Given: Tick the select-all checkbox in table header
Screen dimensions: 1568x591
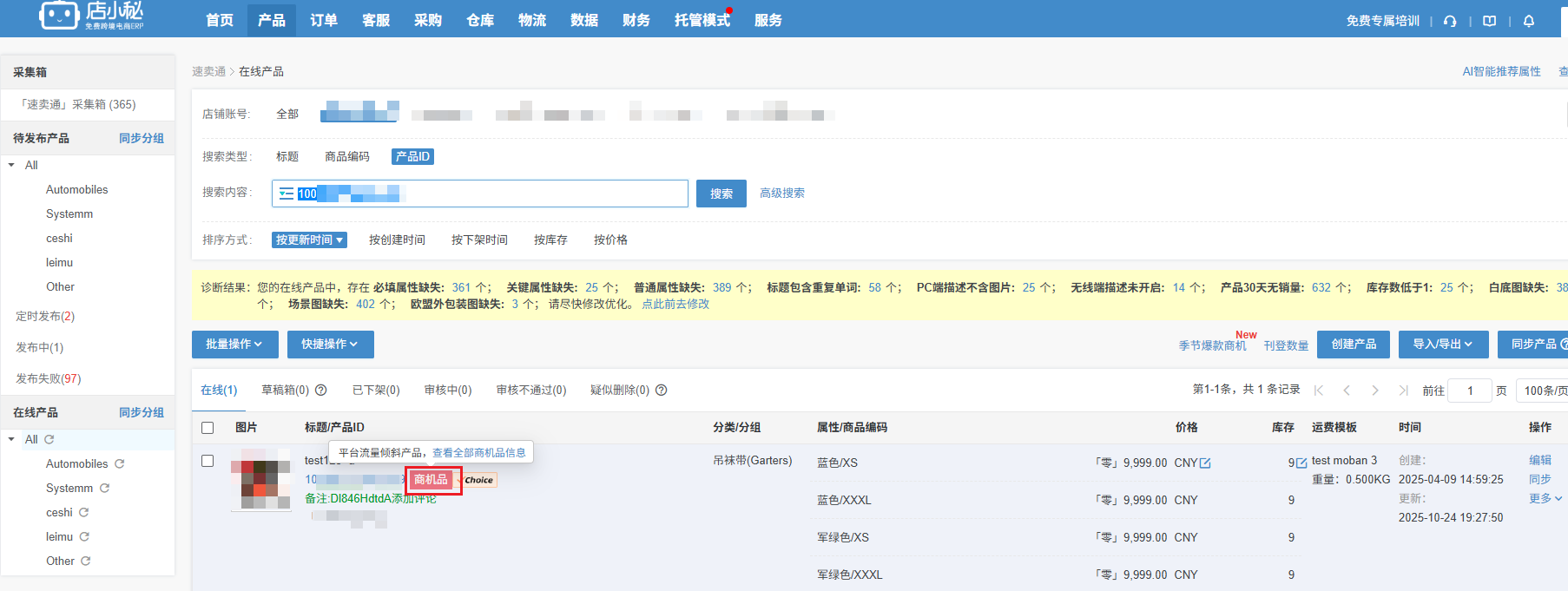Looking at the screenshot, I should point(208,428).
